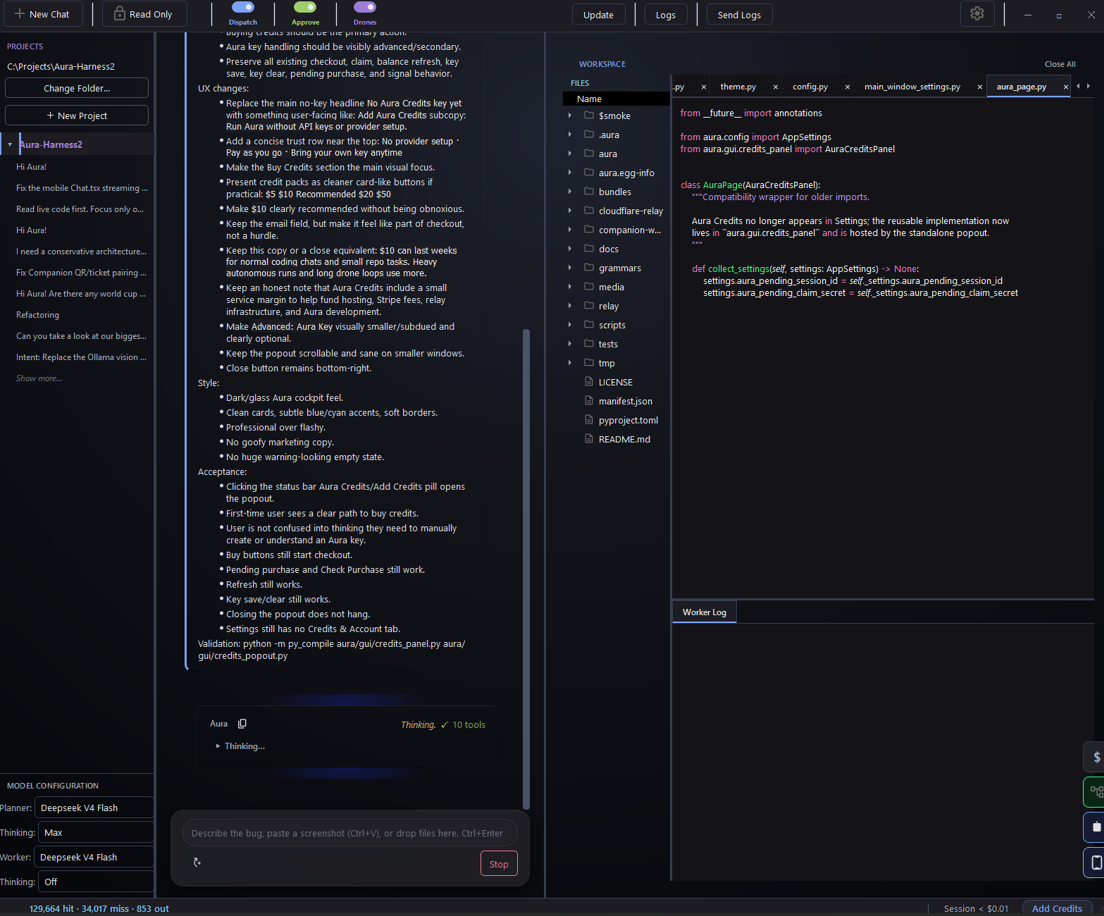This screenshot has height=916, width=1104.
Task: Click the media folder icon
Action: pyautogui.click(x=589, y=287)
